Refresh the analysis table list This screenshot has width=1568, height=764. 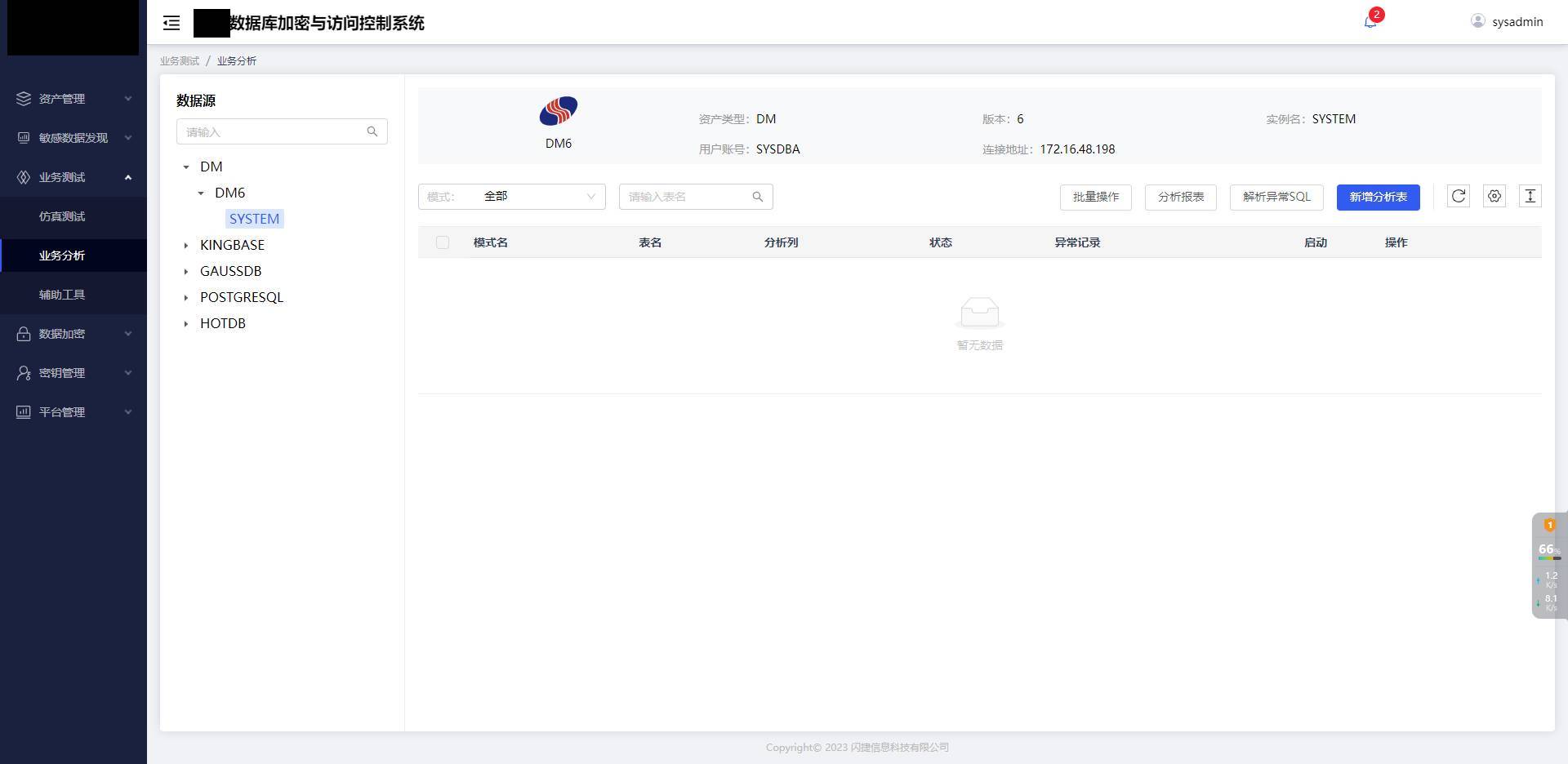(1459, 196)
